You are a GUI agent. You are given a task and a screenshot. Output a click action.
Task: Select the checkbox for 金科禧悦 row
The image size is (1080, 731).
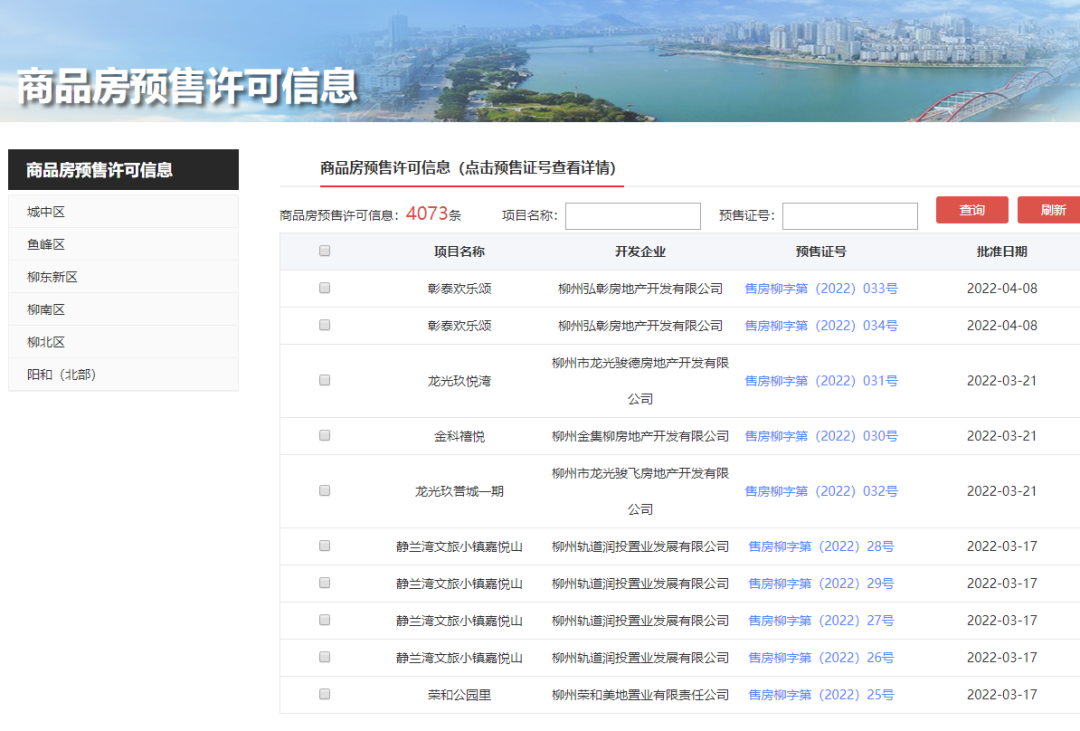[324, 435]
